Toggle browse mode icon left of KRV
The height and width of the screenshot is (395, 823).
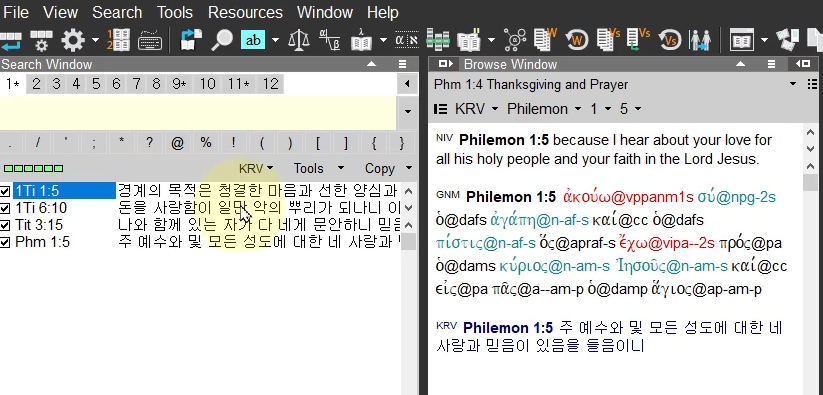(x=440, y=109)
